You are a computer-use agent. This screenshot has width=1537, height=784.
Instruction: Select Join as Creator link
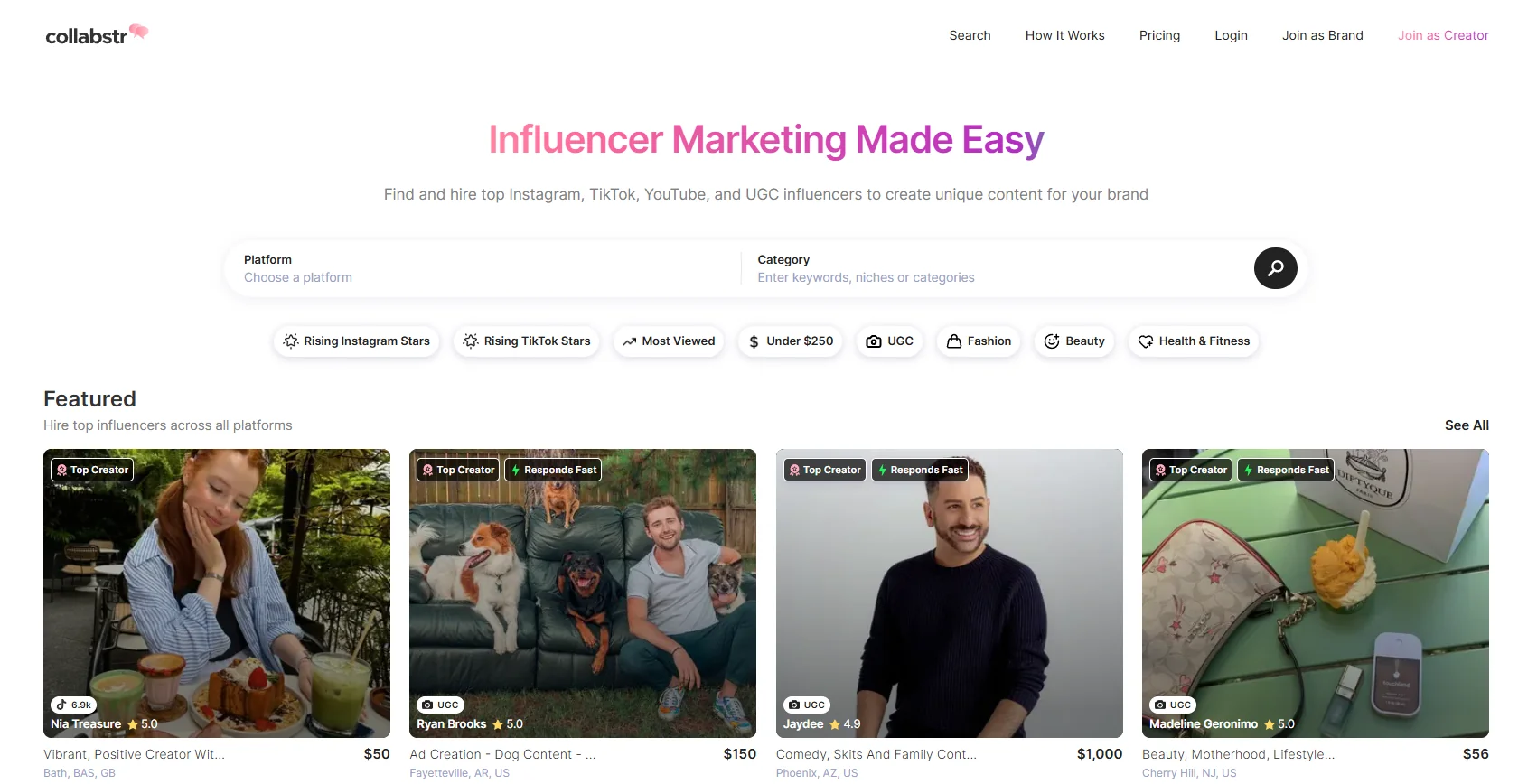click(x=1443, y=35)
